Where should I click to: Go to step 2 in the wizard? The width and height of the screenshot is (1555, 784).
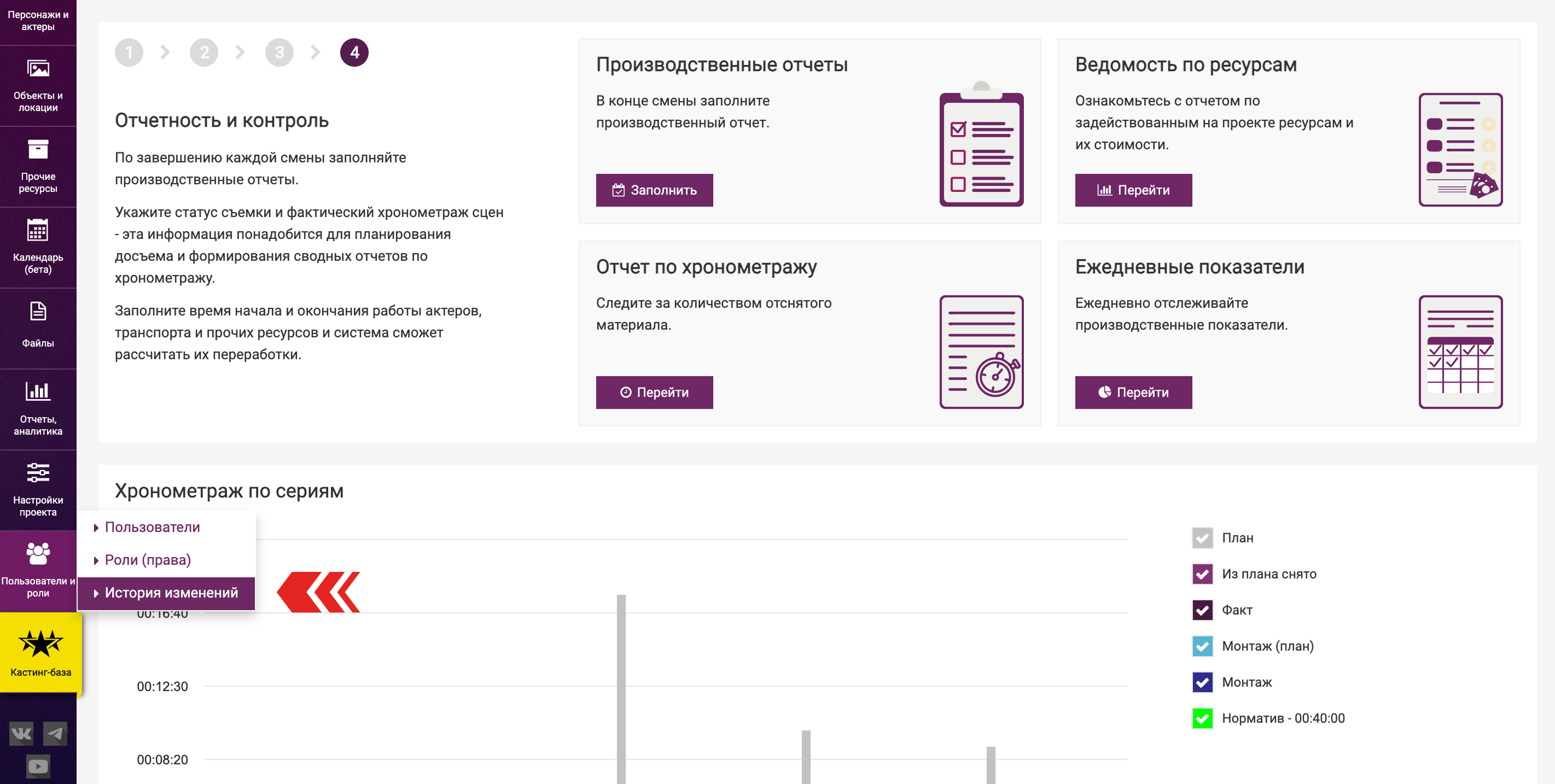[204, 52]
